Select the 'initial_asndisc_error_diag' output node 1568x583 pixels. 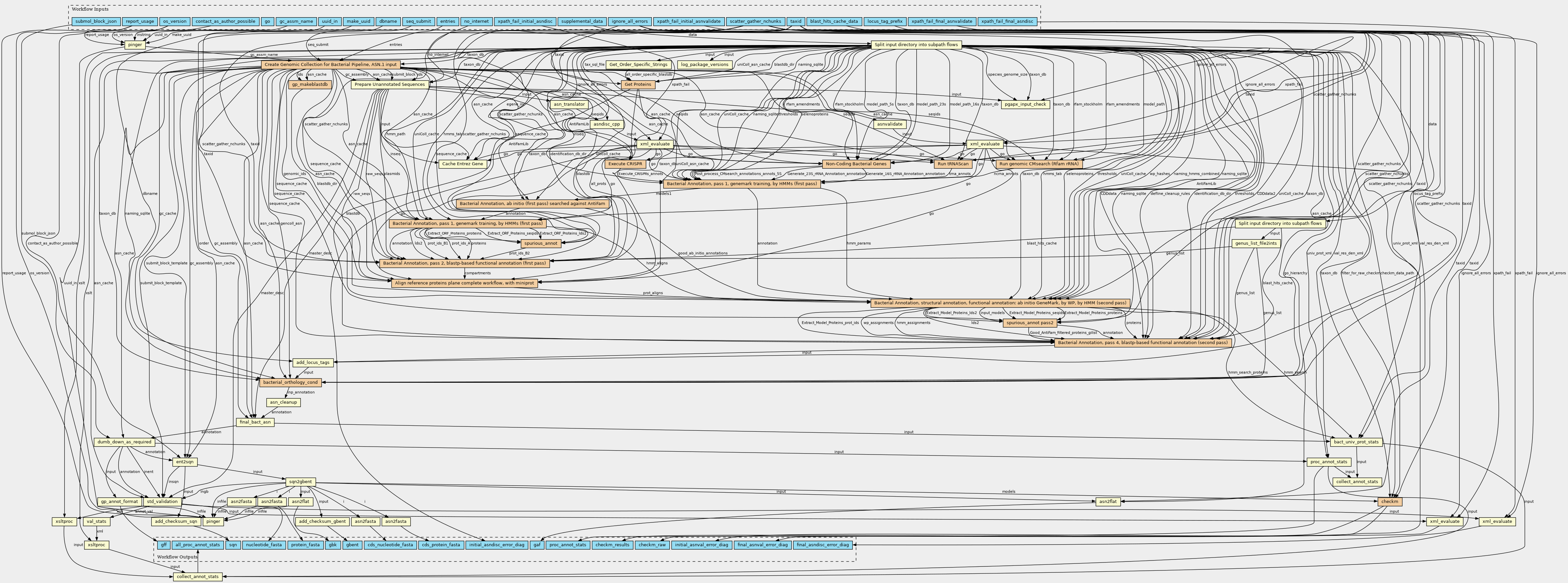point(496,545)
